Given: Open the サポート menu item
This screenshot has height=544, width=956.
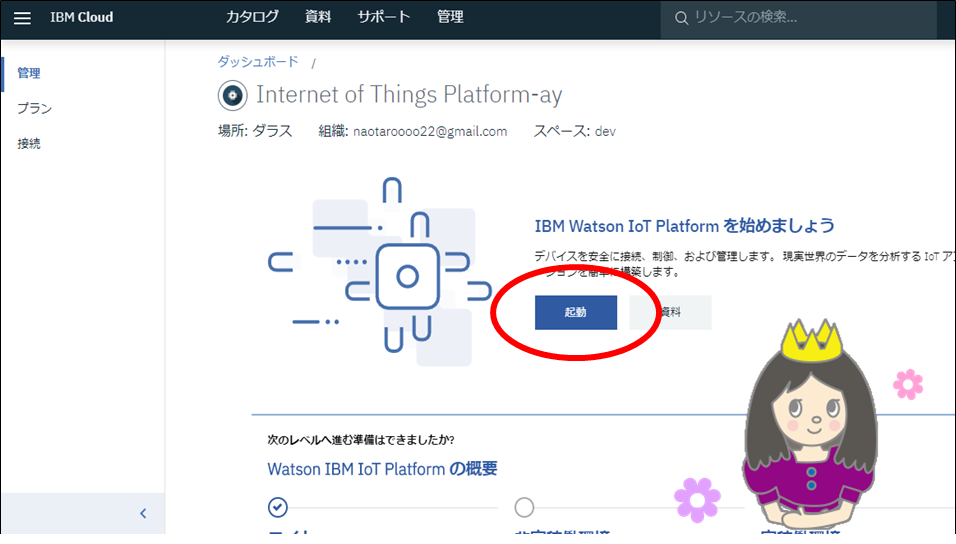Looking at the screenshot, I should tap(383, 17).
